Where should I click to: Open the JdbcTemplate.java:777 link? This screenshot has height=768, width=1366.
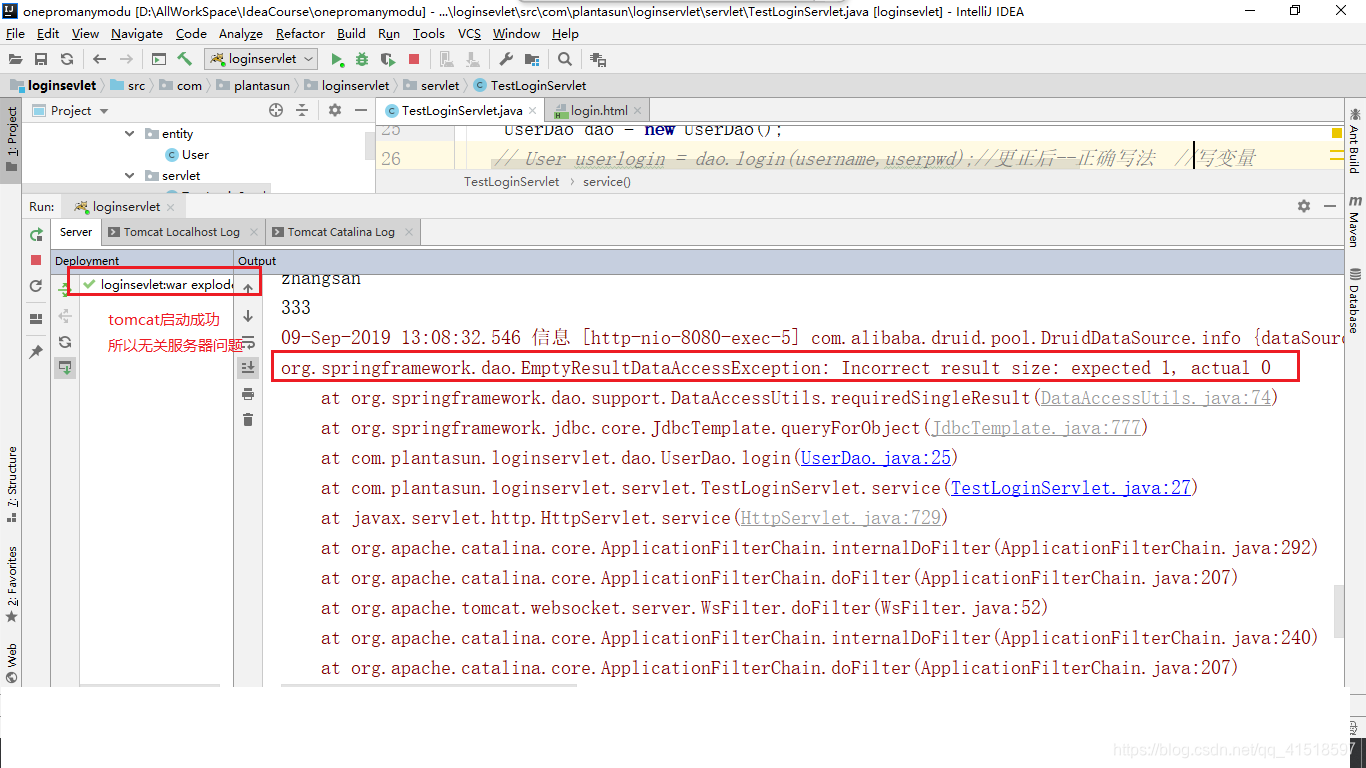coord(1035,428)
